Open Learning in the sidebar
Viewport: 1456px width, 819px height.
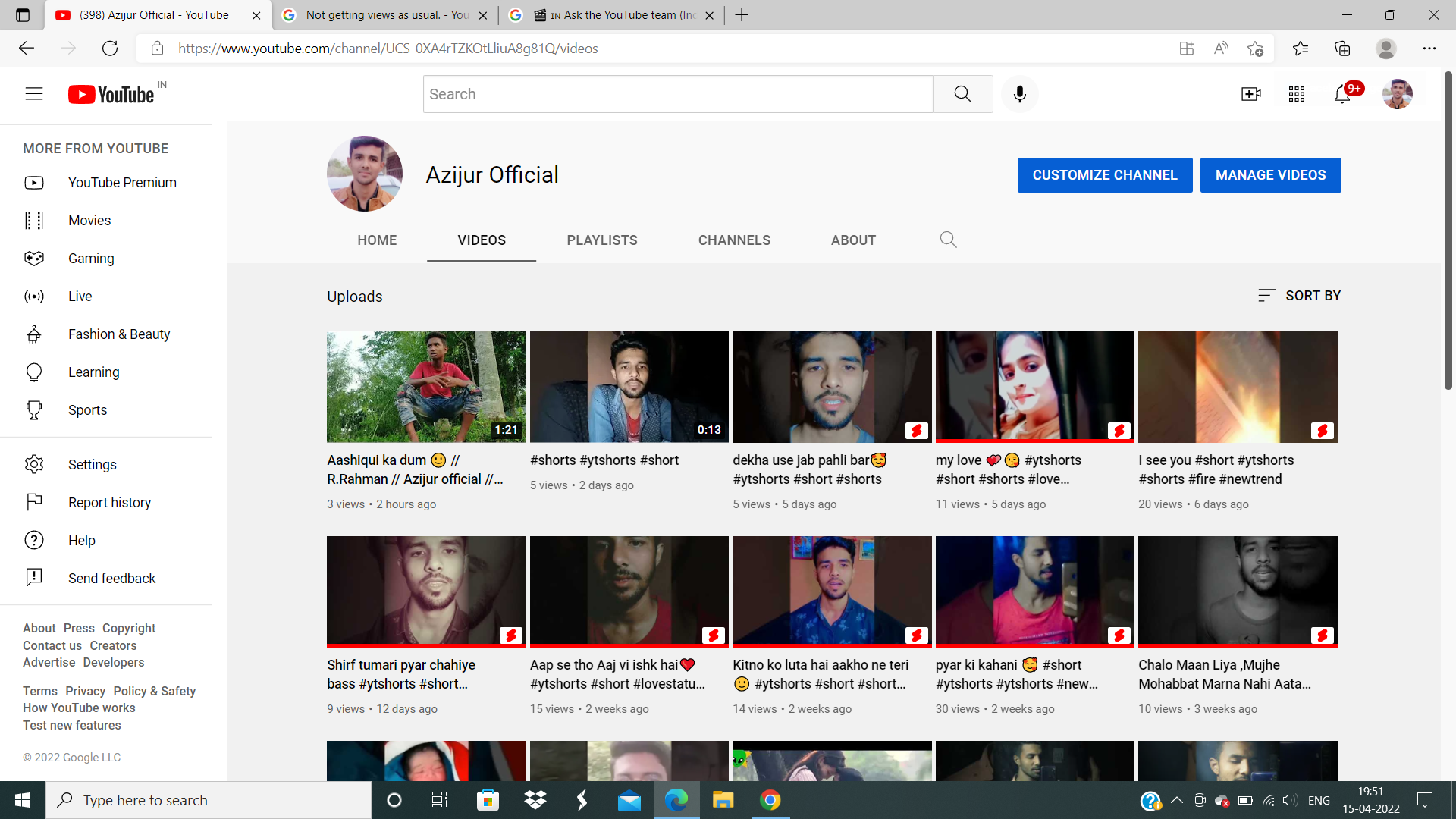[106, 372]
